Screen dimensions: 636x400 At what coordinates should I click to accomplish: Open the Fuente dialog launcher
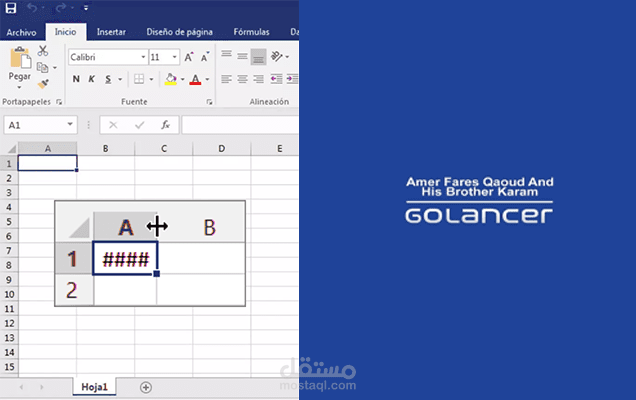click(x=209, y=102)
